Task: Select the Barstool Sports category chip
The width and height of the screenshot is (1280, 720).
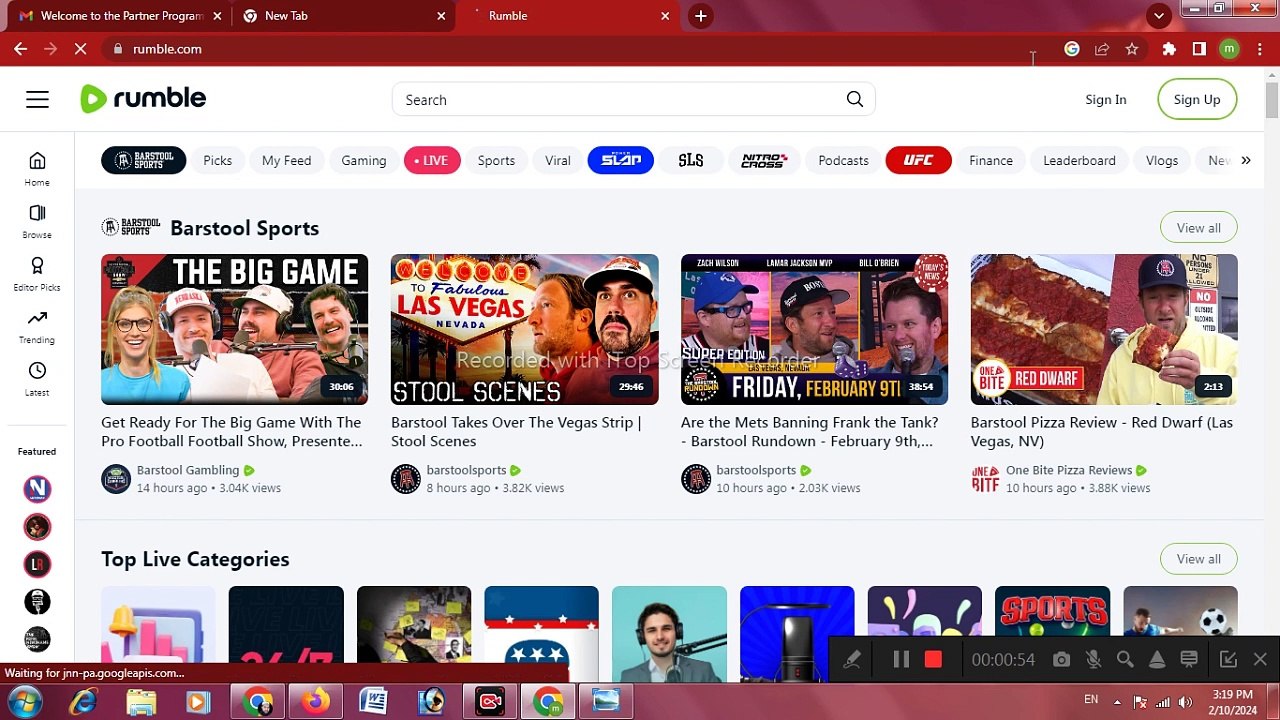Action: pyautogui.click(x=143, y=160)
